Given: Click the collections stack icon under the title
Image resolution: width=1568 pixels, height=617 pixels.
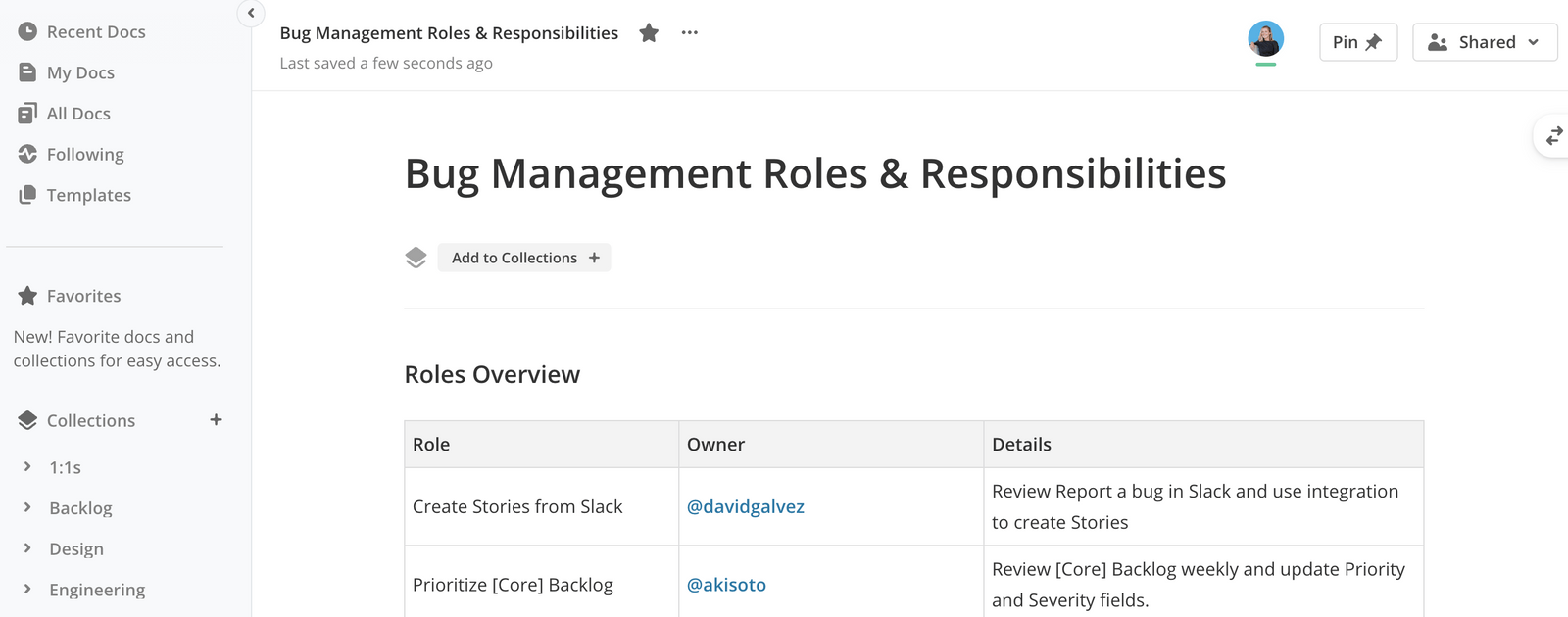Looking at the screenshot, I should coord(416,258).
